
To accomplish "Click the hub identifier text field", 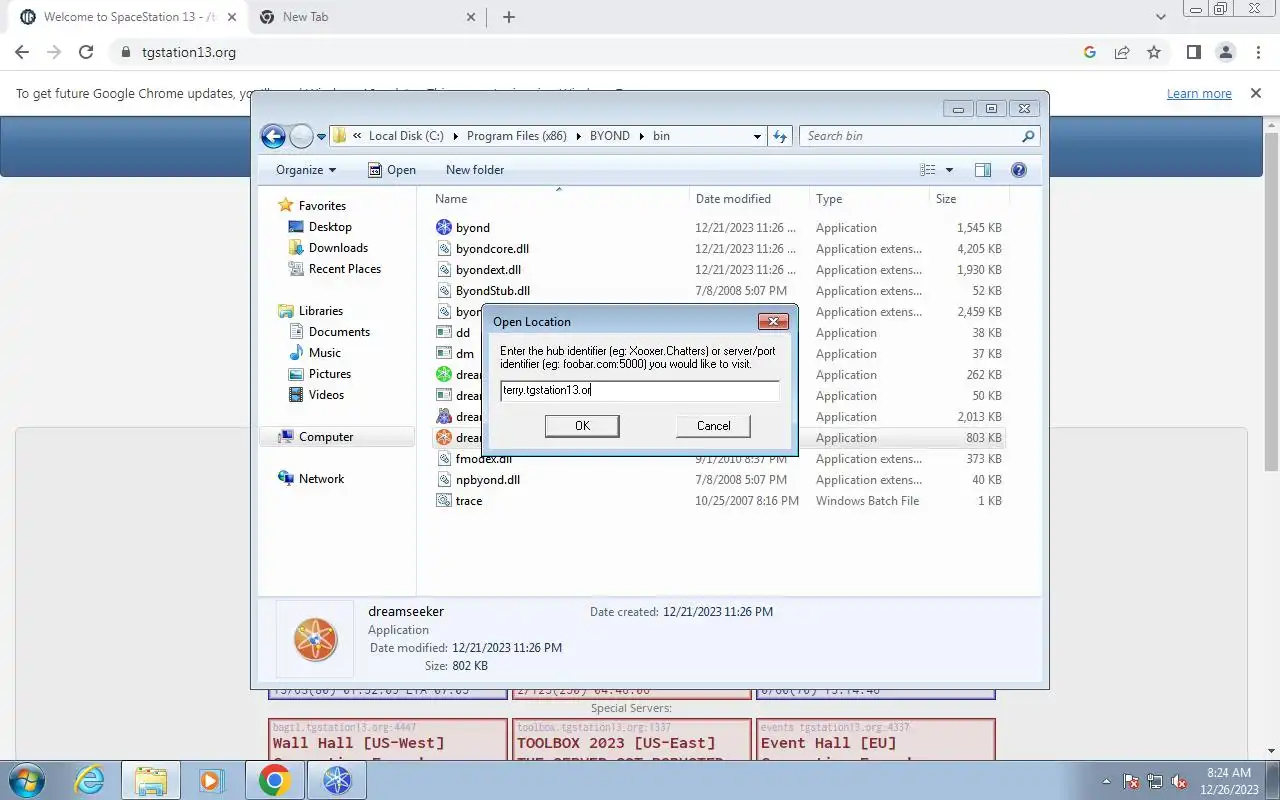I will pyautogui.click(x=640, y=390).
